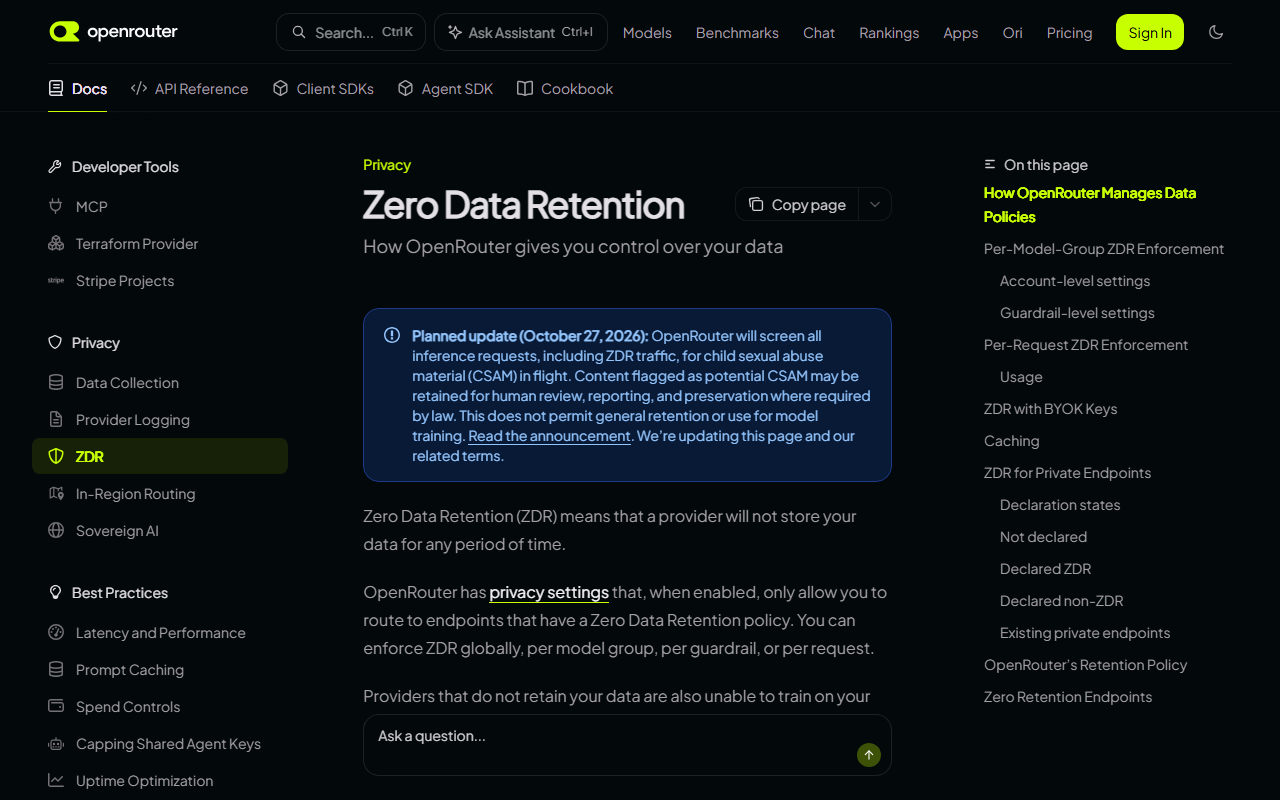
Task: Open the Agent SDK tab
Action: [446, 88]
